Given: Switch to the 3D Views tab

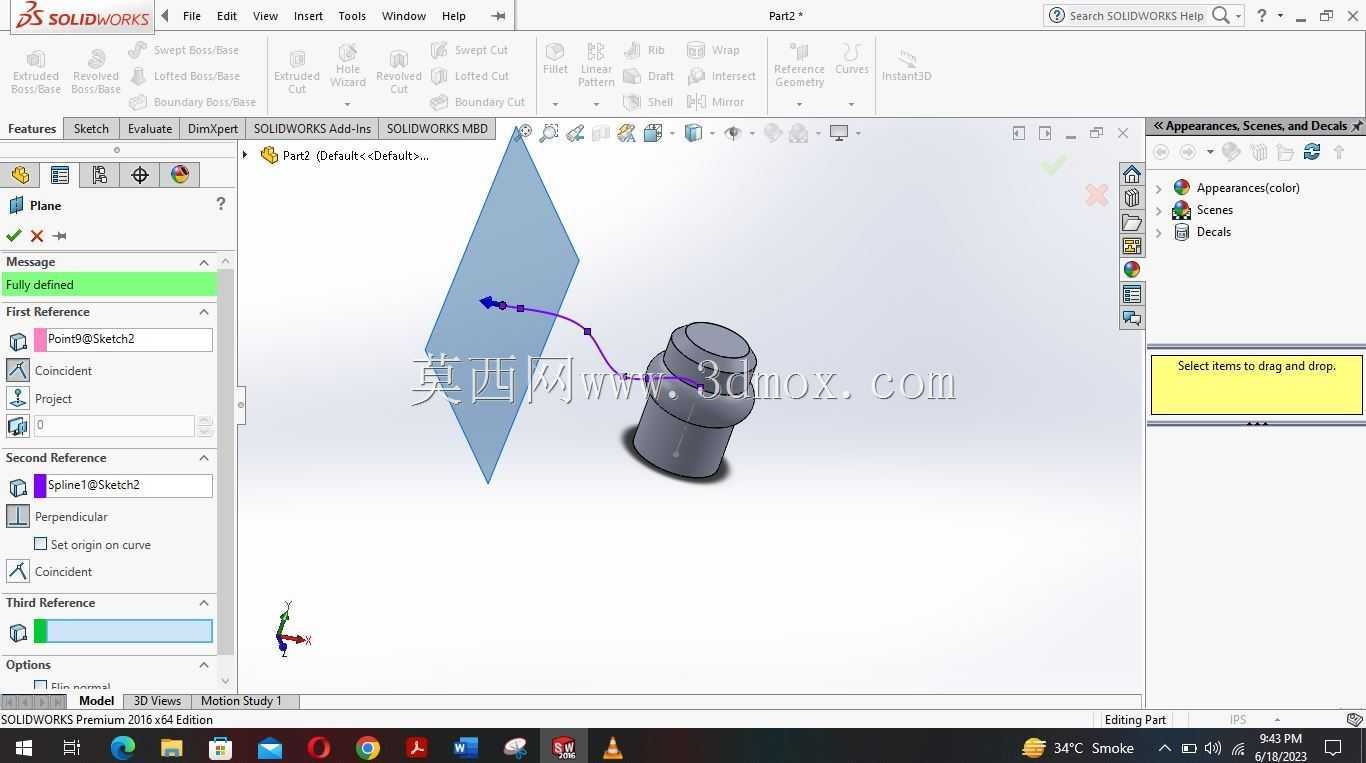Looking at the screenshot, I should coord(157,701).
